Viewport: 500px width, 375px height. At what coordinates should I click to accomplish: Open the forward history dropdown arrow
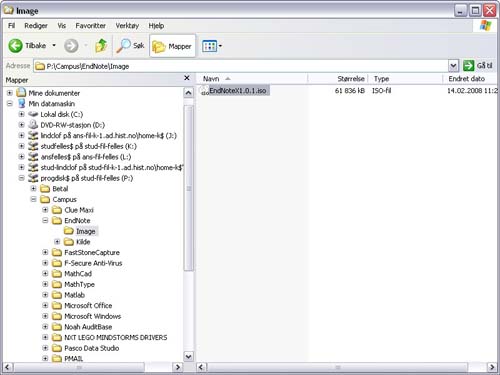click(x=86, y=45)
